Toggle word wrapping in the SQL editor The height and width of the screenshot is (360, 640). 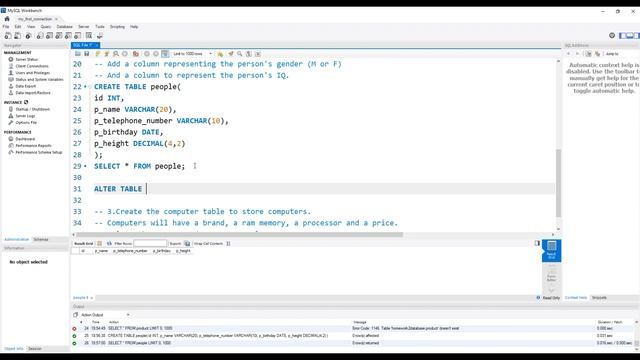point(258,54)
